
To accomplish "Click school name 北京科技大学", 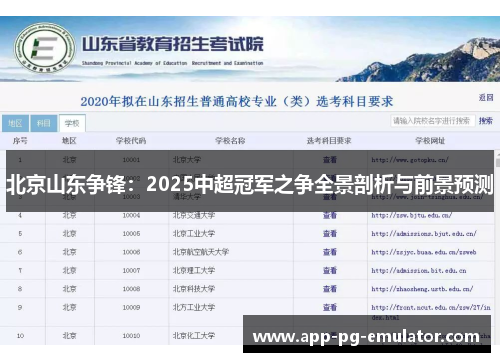I will 194,289.
